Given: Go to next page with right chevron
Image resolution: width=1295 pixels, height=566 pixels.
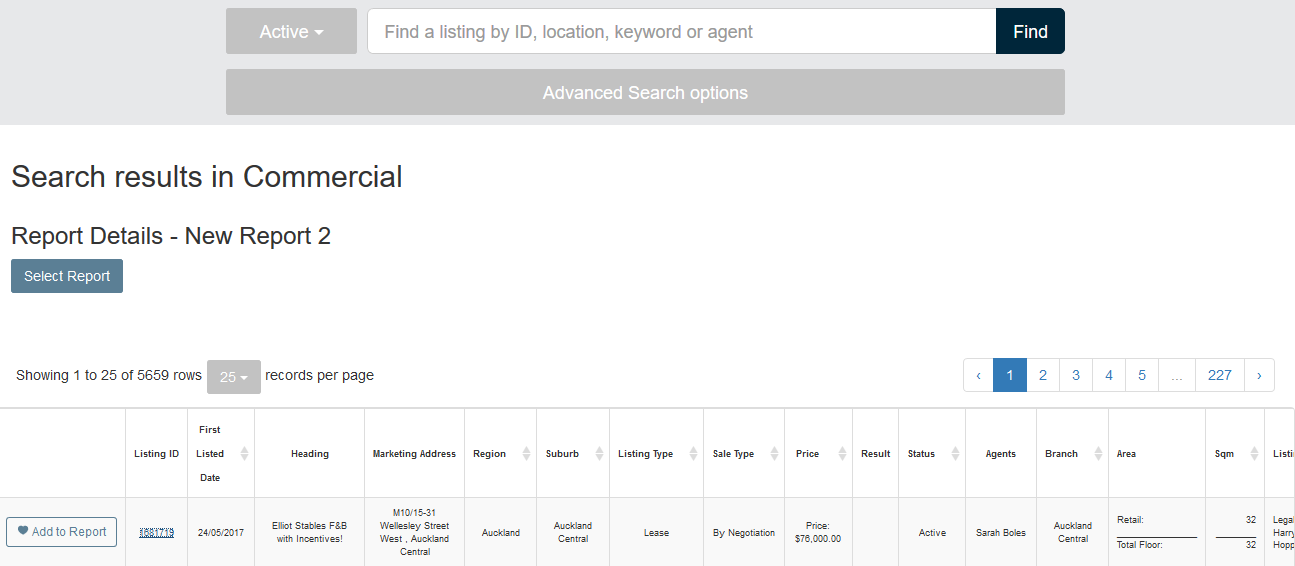Looking at the screenshot, I should click(x=1259, y=375).
